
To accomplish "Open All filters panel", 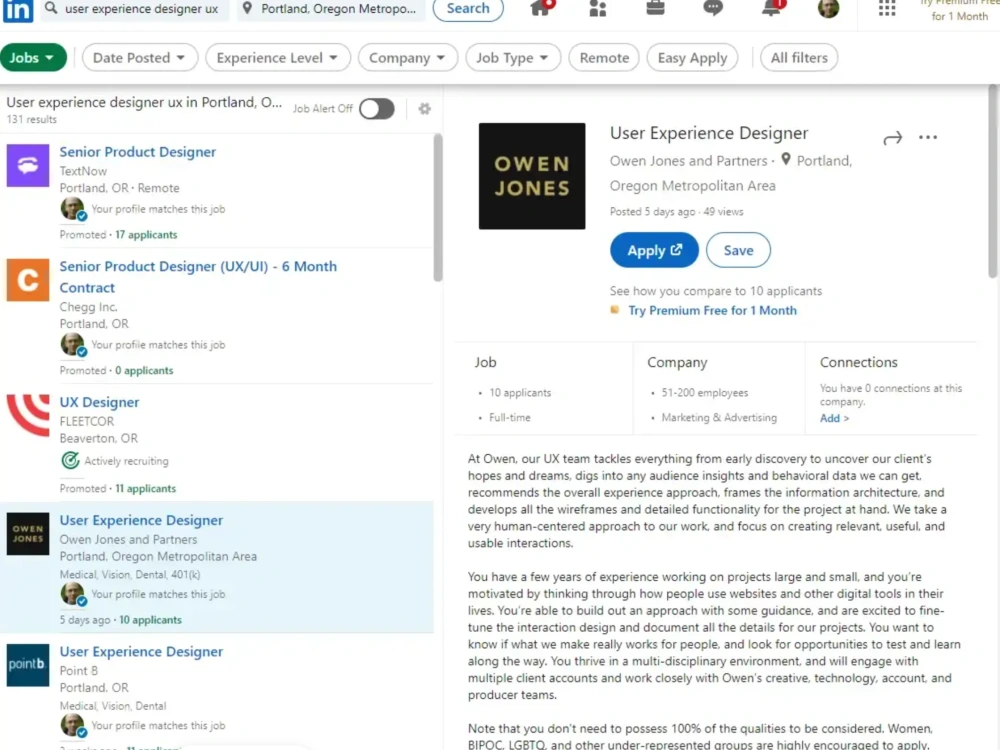I will point(799,57).
